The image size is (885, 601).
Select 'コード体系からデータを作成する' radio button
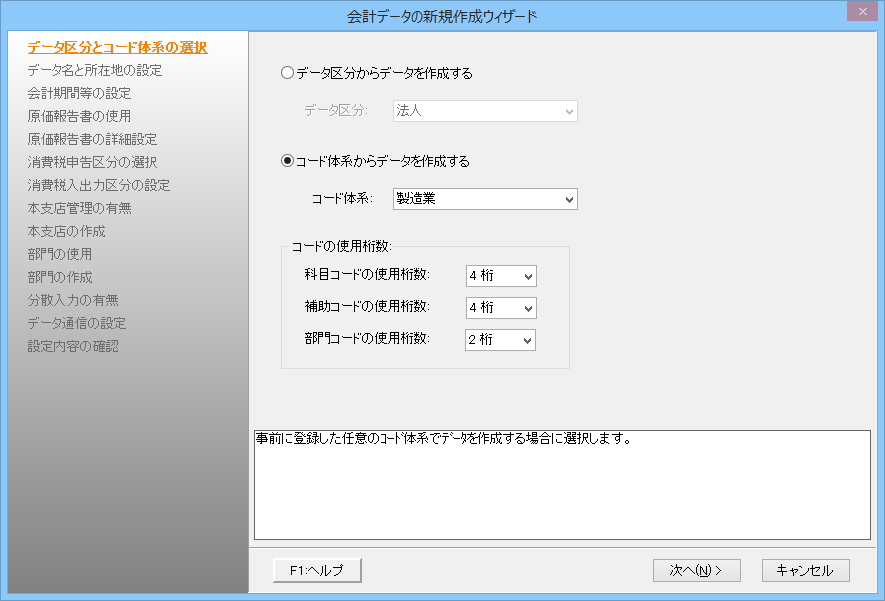point(288,161)
